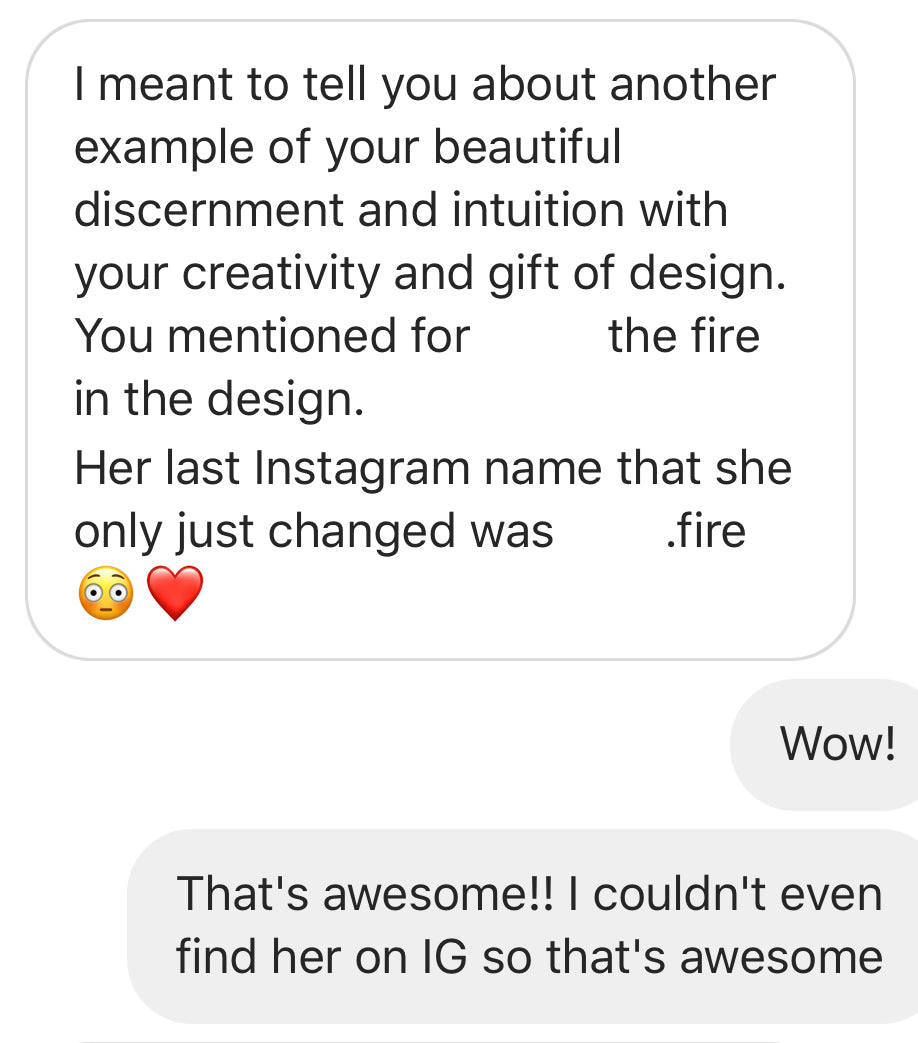This screenshot has height=1043, width=918.
Task: Tap the red heart emoji
Action: 175,594
